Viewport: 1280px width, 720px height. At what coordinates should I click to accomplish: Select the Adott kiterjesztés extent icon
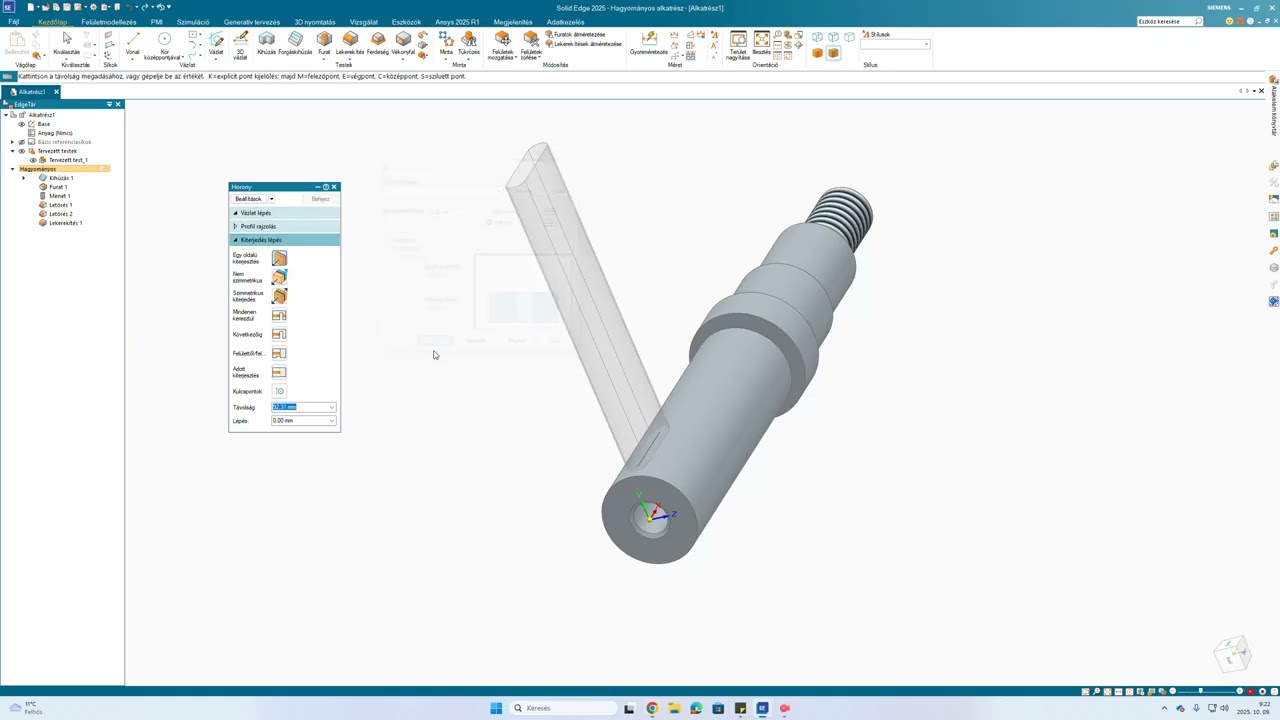click(279, 372)
